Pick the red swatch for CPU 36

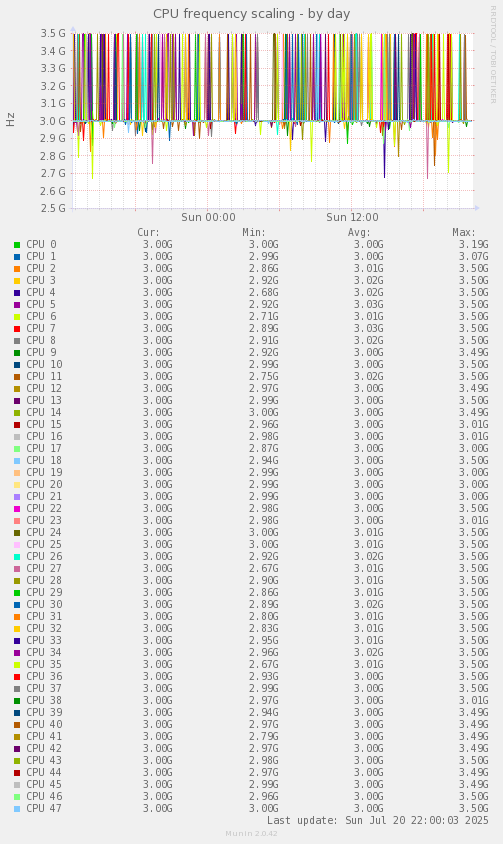17,677
